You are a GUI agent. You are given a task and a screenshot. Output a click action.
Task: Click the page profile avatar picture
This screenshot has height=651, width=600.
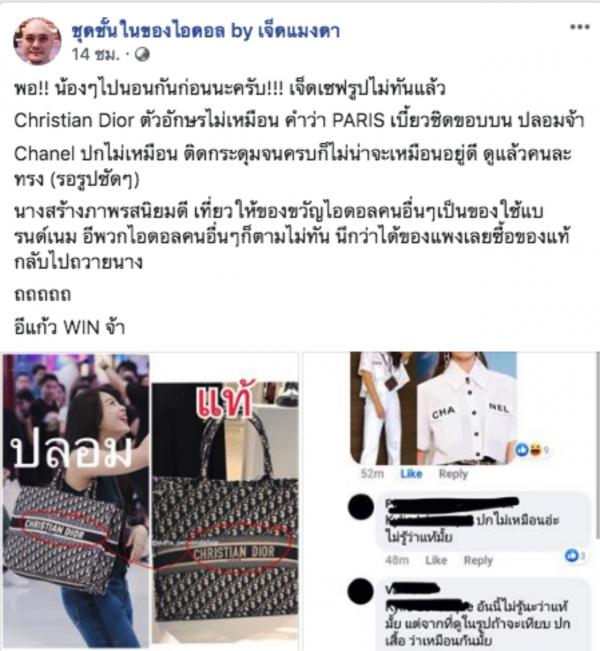click(37, 41)
